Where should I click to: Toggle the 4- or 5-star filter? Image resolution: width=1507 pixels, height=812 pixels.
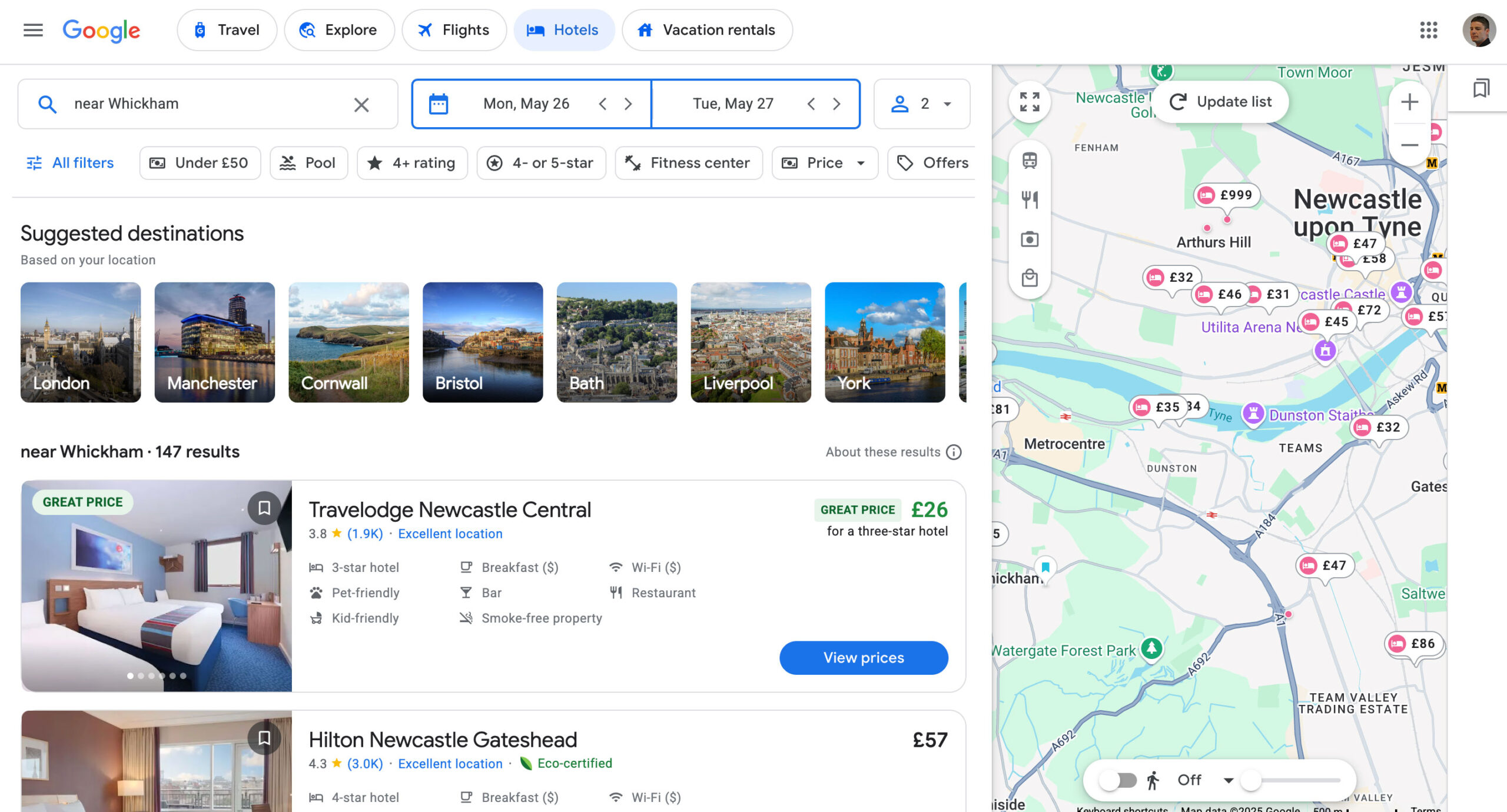(541, 163)
